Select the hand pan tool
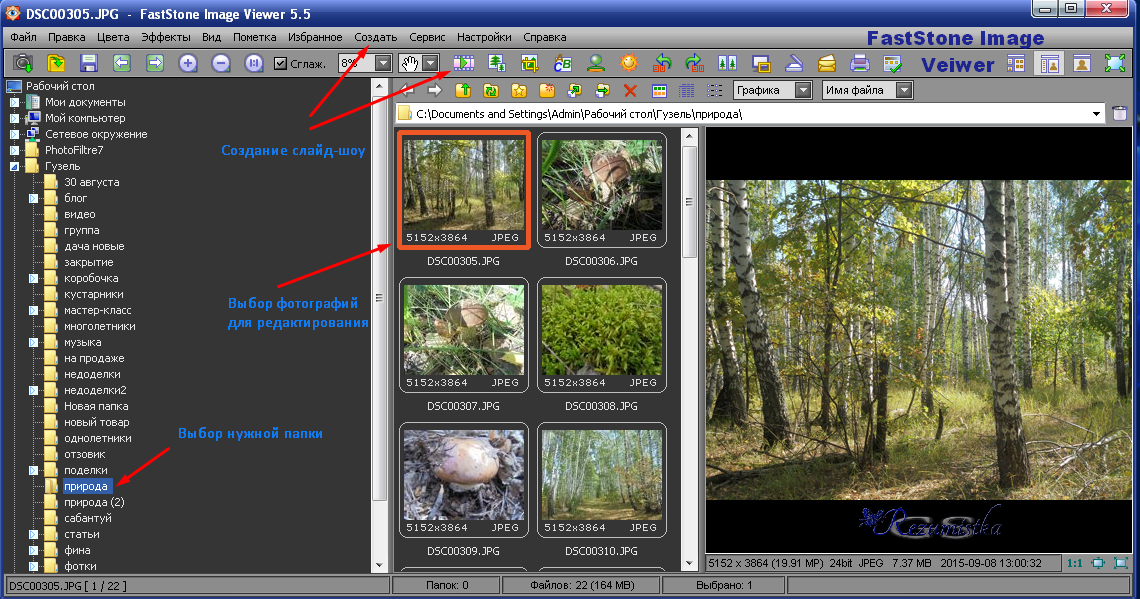 pos(410,63)
